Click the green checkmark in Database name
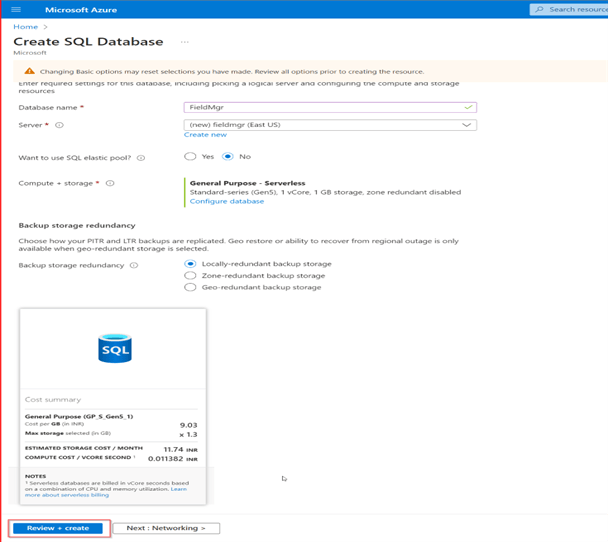The image size is (609, 542). 468,107
